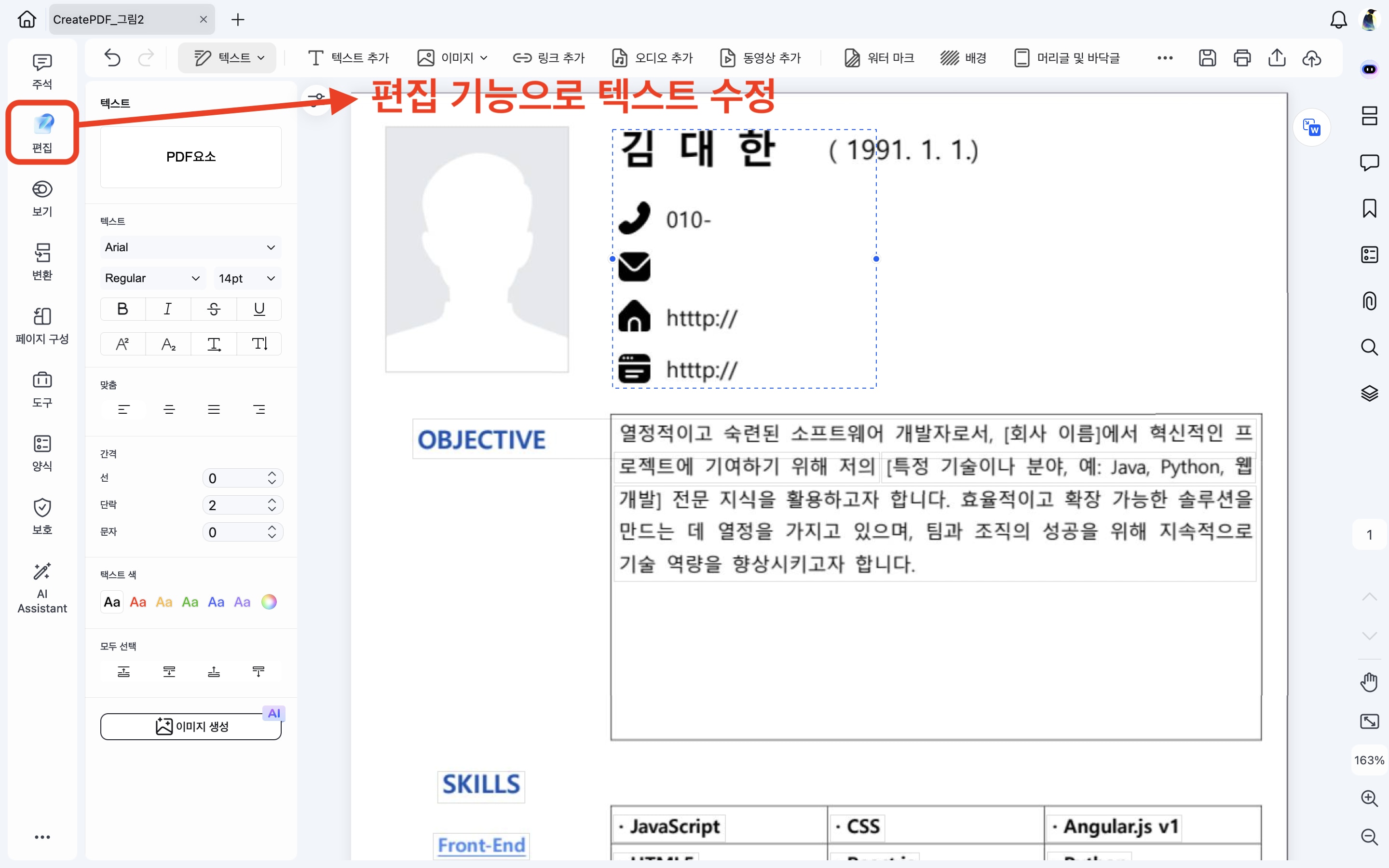The width and height of the screenshot is (1389, 868).
Task: Toggle bold formatting for text
Action: point(122,309)
